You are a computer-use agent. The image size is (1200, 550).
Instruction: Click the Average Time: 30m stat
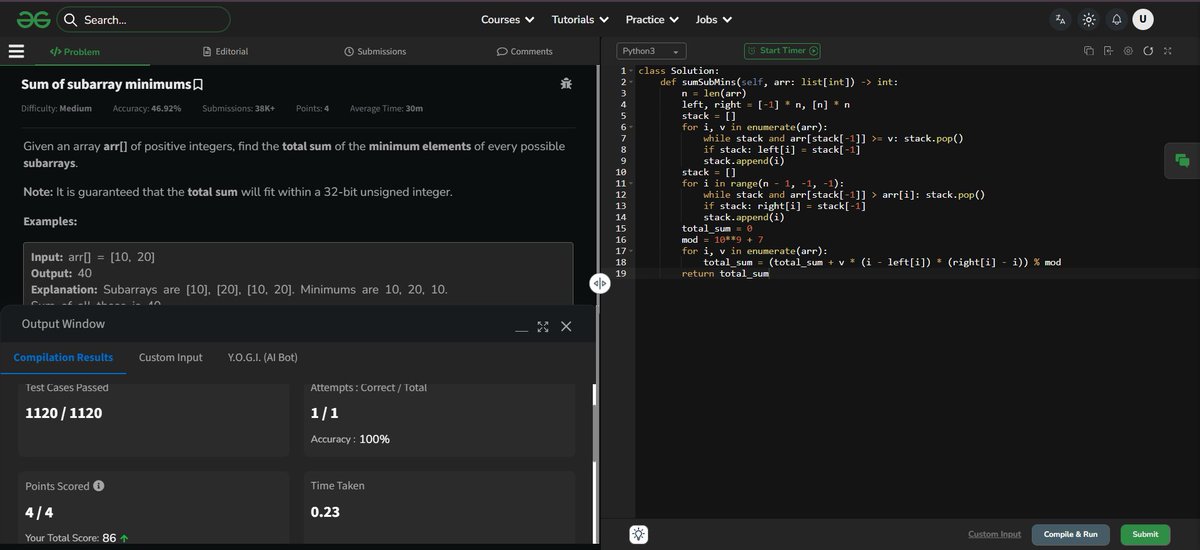click(386, 108)
